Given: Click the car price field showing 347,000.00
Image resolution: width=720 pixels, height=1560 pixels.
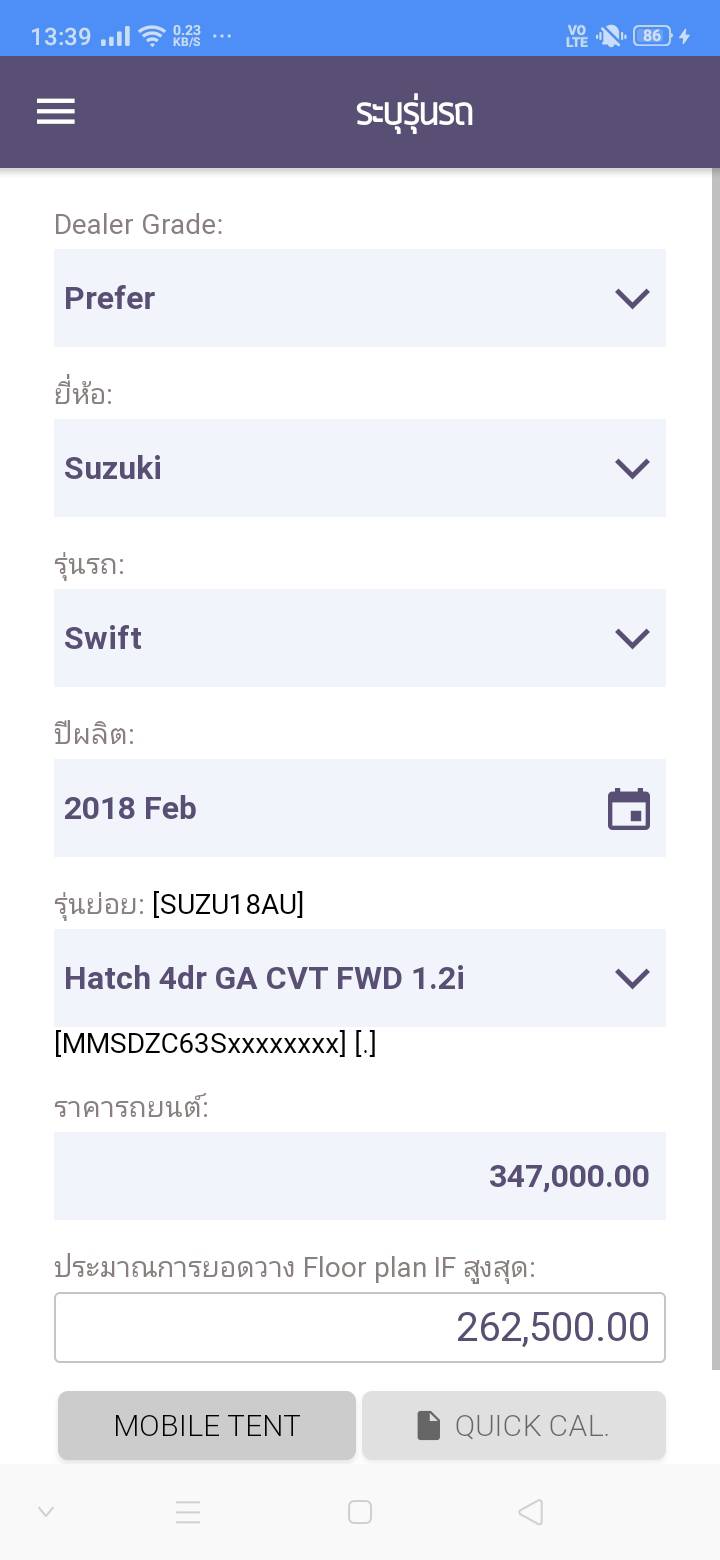Looking at the screenshot, I should coord(360,1176).
